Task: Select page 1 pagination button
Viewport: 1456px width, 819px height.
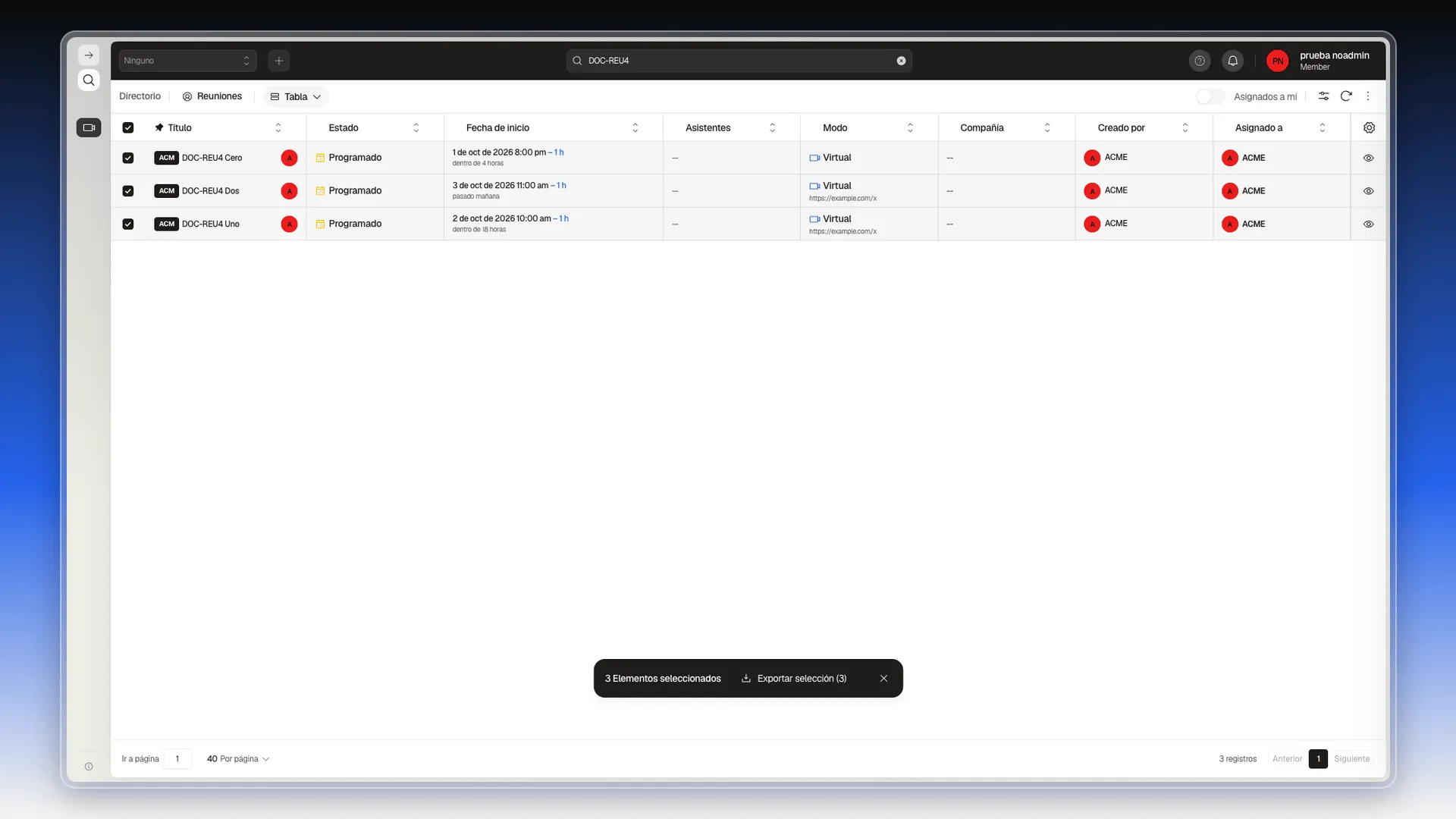Action: (1318, 759)
